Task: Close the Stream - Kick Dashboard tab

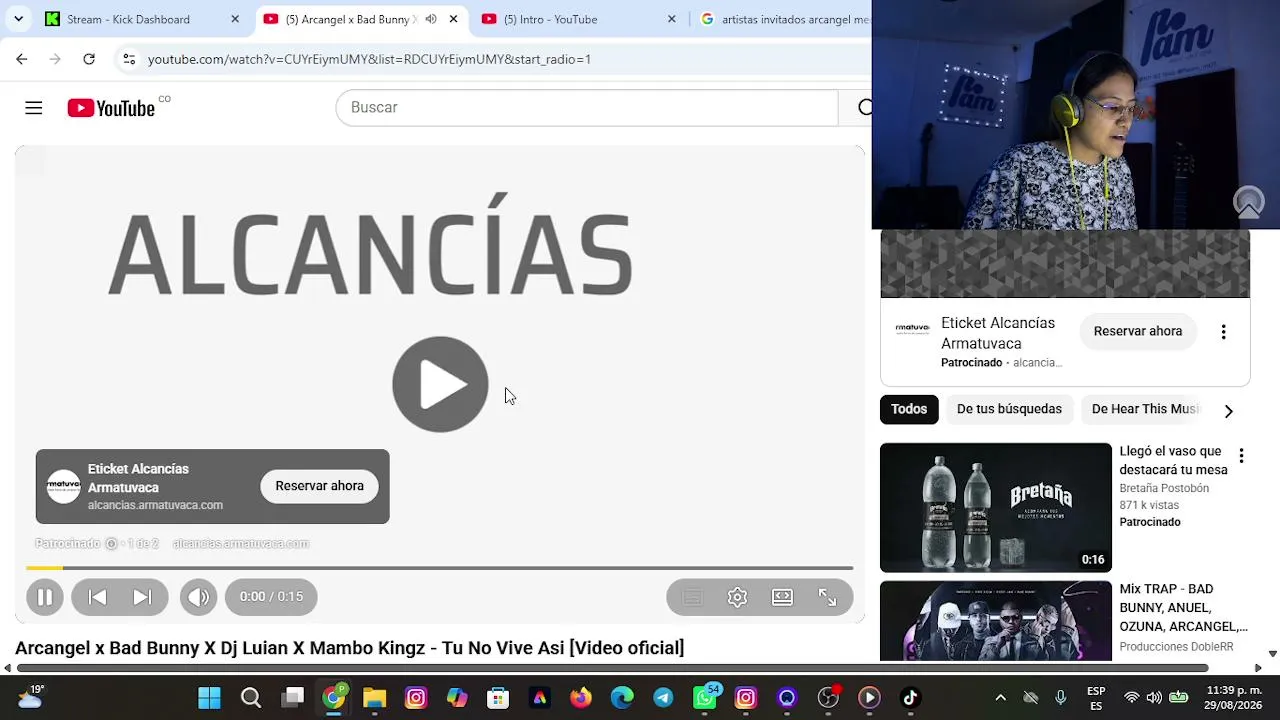Action: (x=235, y=19)
